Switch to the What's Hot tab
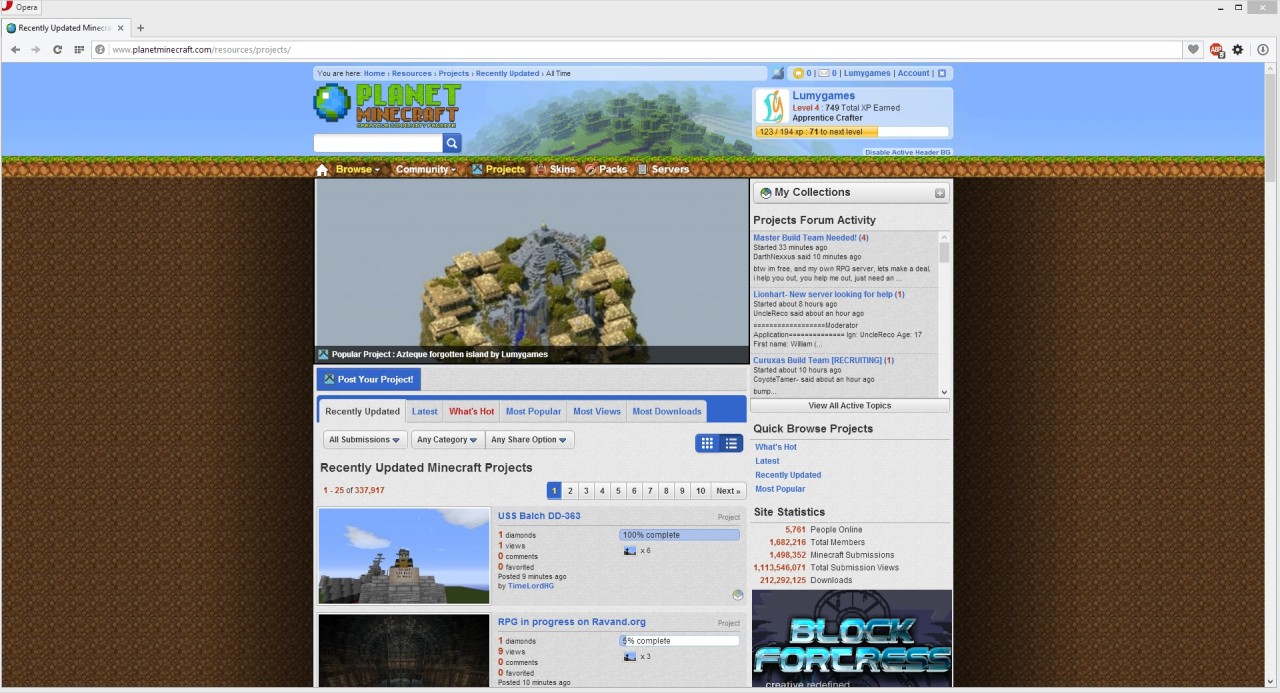Screen dimensions: 1280x693 click(x=471, y=410)
